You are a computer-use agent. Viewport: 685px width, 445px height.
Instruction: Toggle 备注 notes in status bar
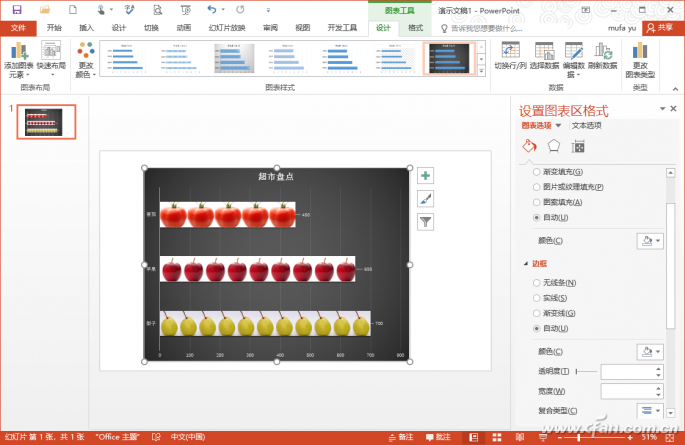coord(401,437)
